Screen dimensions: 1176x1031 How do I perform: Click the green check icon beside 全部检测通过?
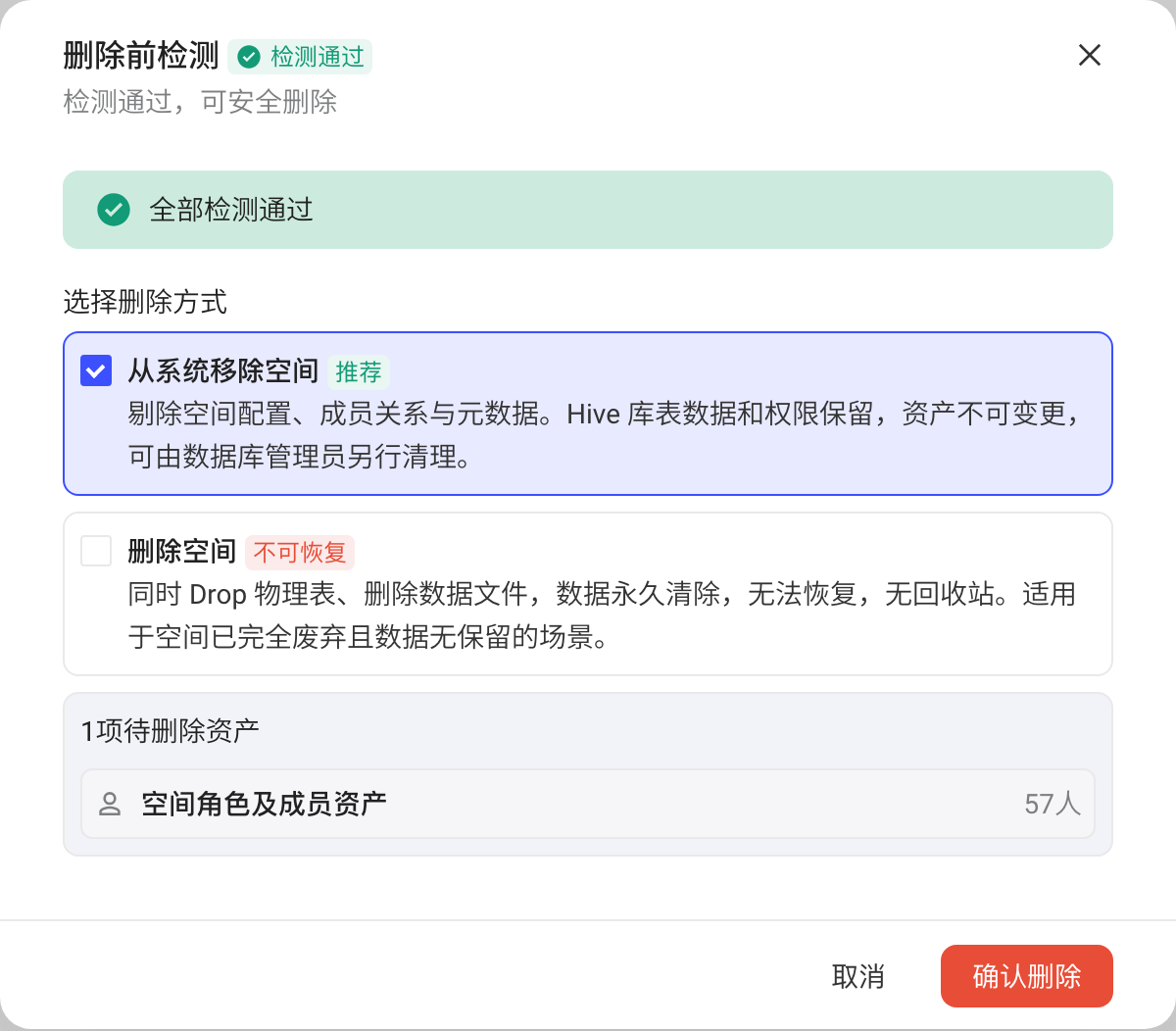(x=114, y=210)
